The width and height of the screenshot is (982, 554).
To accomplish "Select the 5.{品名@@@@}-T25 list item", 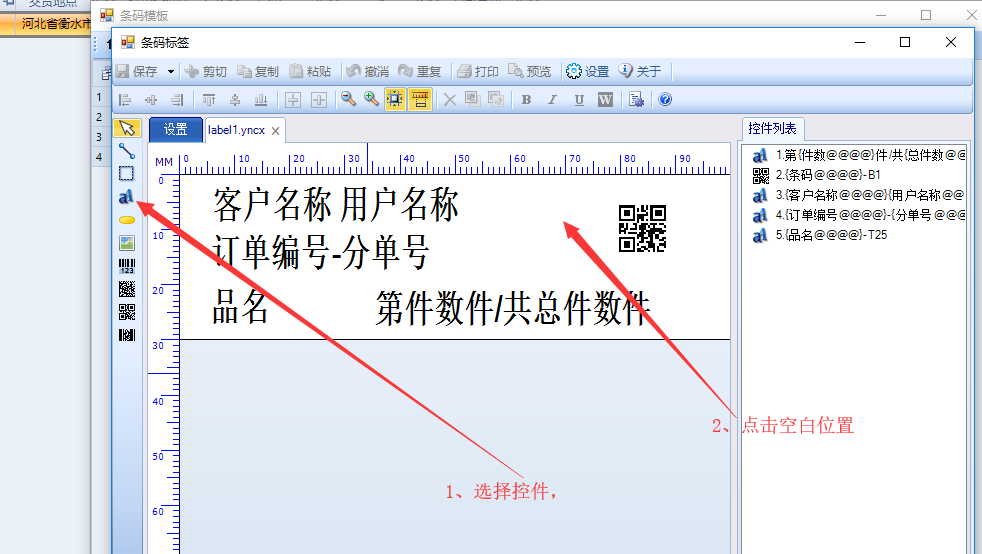I will (830, 235).
